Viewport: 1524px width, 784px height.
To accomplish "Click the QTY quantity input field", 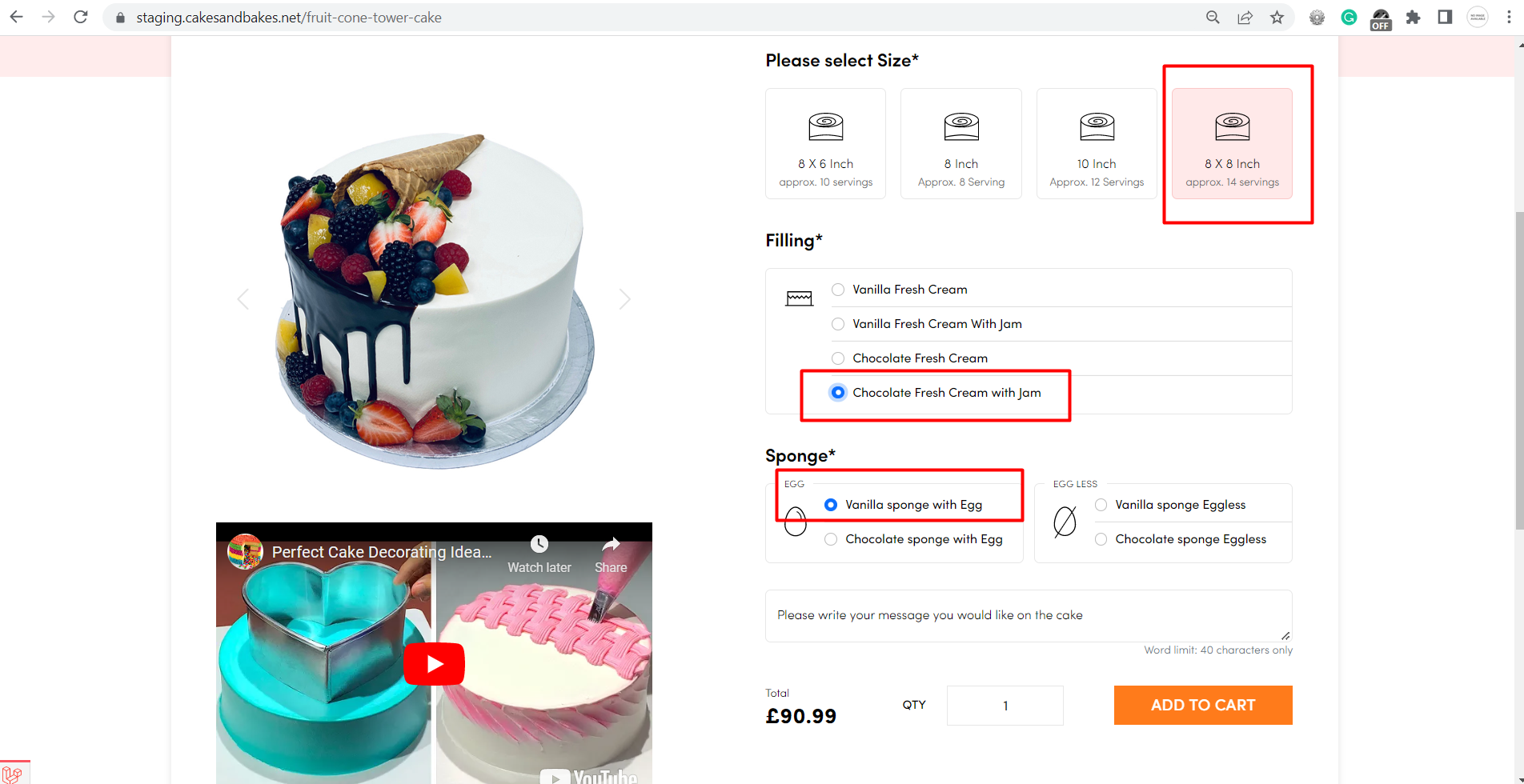I will tap(1005, 706).
